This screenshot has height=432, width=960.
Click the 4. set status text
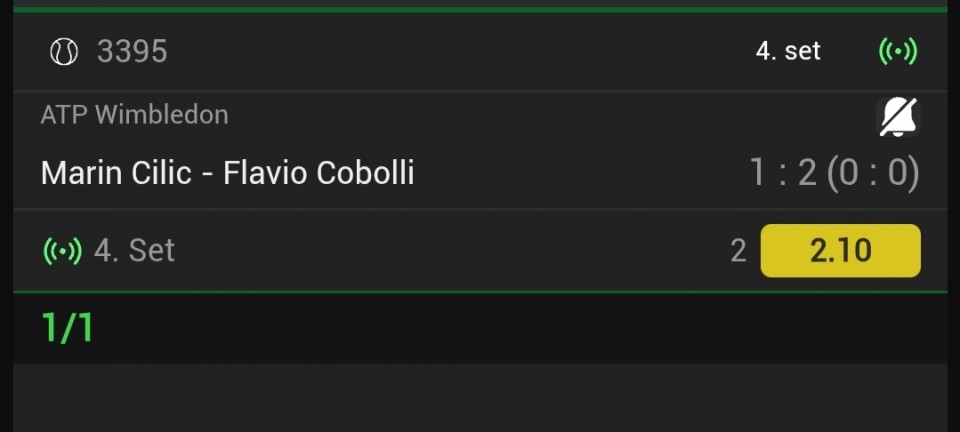(x=788, y=51)
